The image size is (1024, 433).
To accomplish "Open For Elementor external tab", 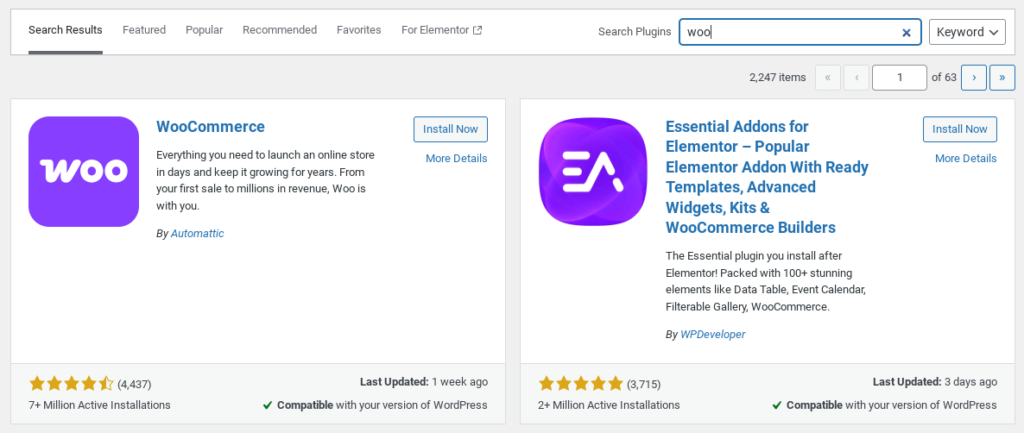I will click(441, 30).
